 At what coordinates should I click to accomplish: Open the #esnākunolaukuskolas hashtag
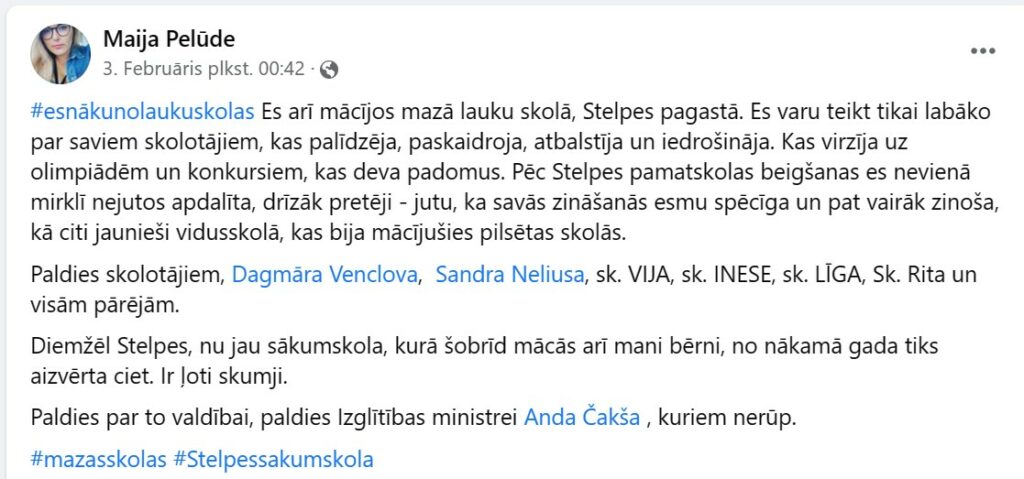pos(143,111)
